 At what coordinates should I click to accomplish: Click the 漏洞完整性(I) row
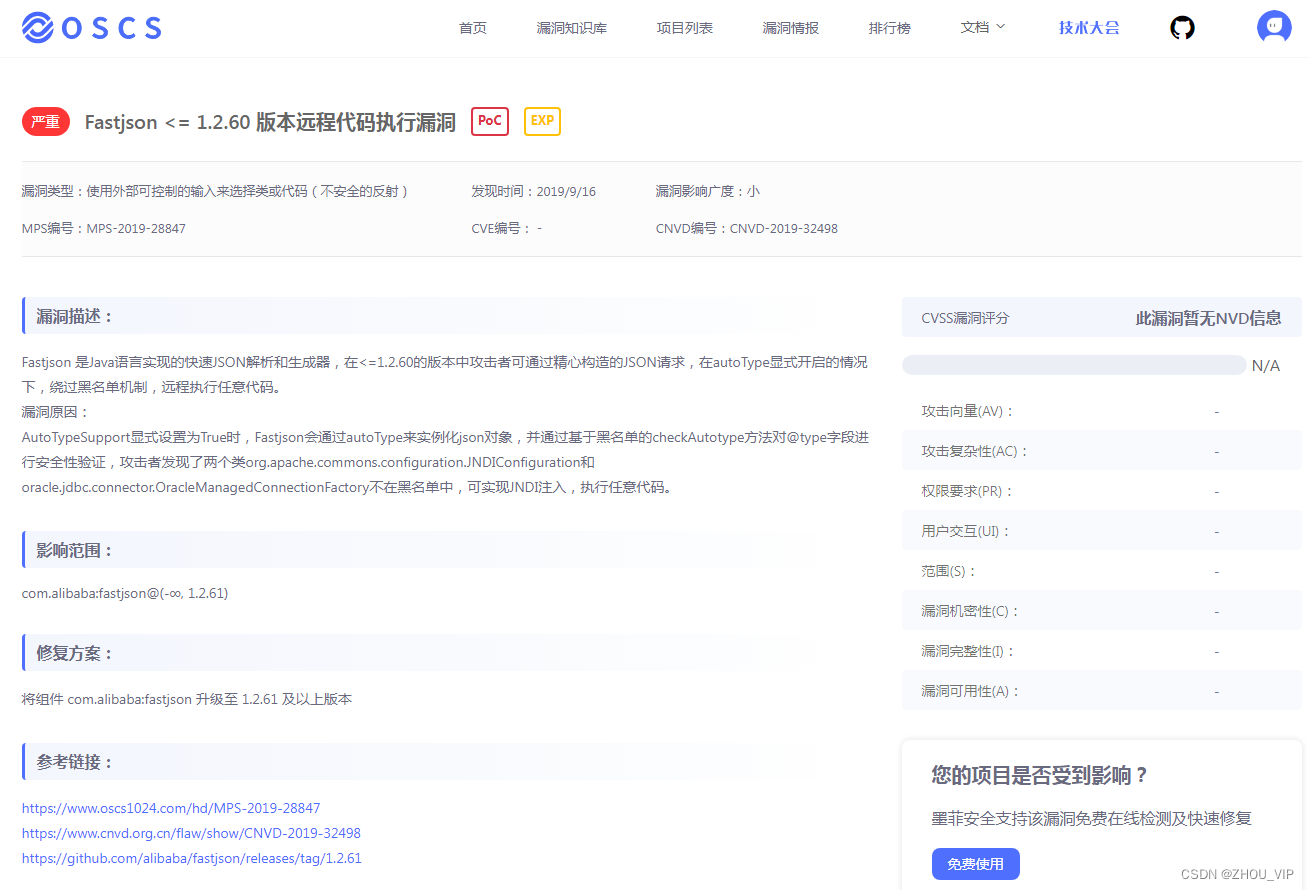[x=1102, y=651]
